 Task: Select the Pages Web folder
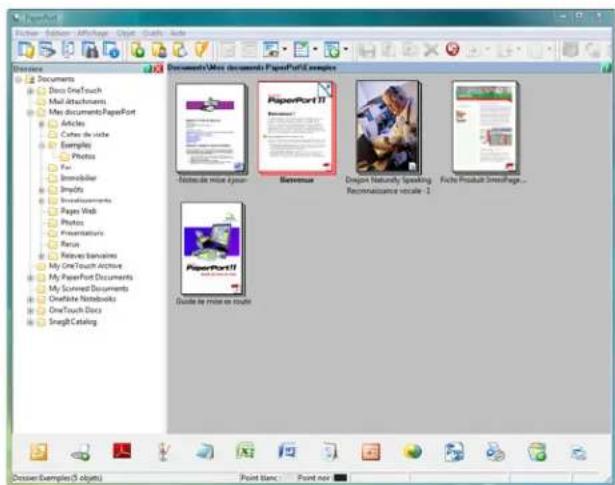point(78,211)
